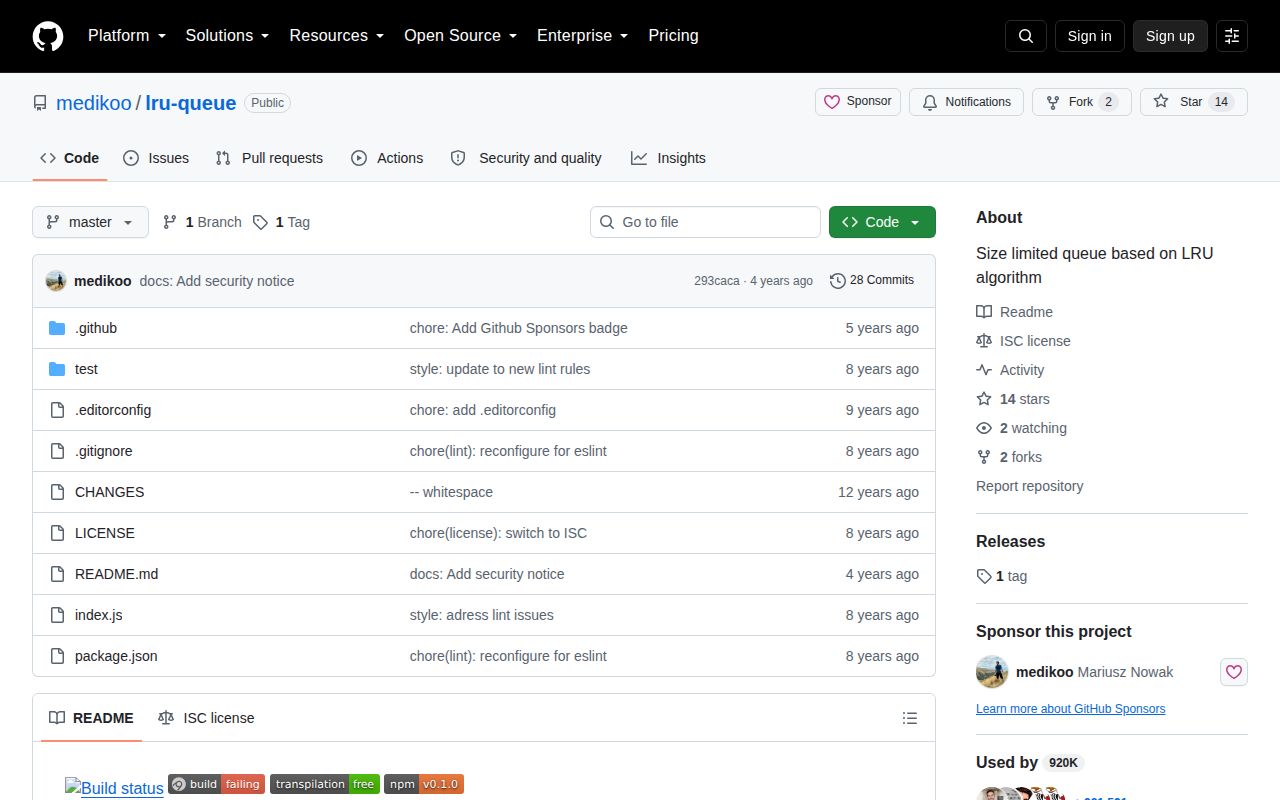Click the tag icon under Releases
Image resolution: width=1280 pixels, height=800 pixels.
(984, 576)
